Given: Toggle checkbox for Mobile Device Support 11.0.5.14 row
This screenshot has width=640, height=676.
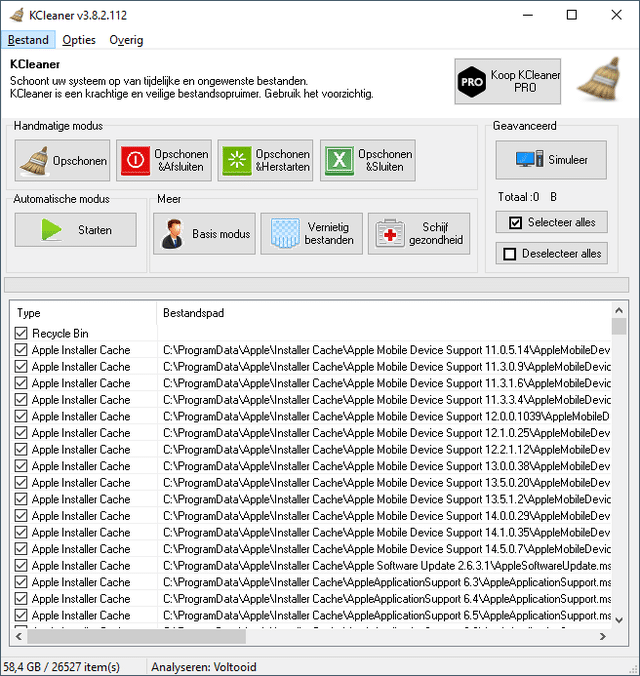Looking at the screenshot, I should click(21, 350).
